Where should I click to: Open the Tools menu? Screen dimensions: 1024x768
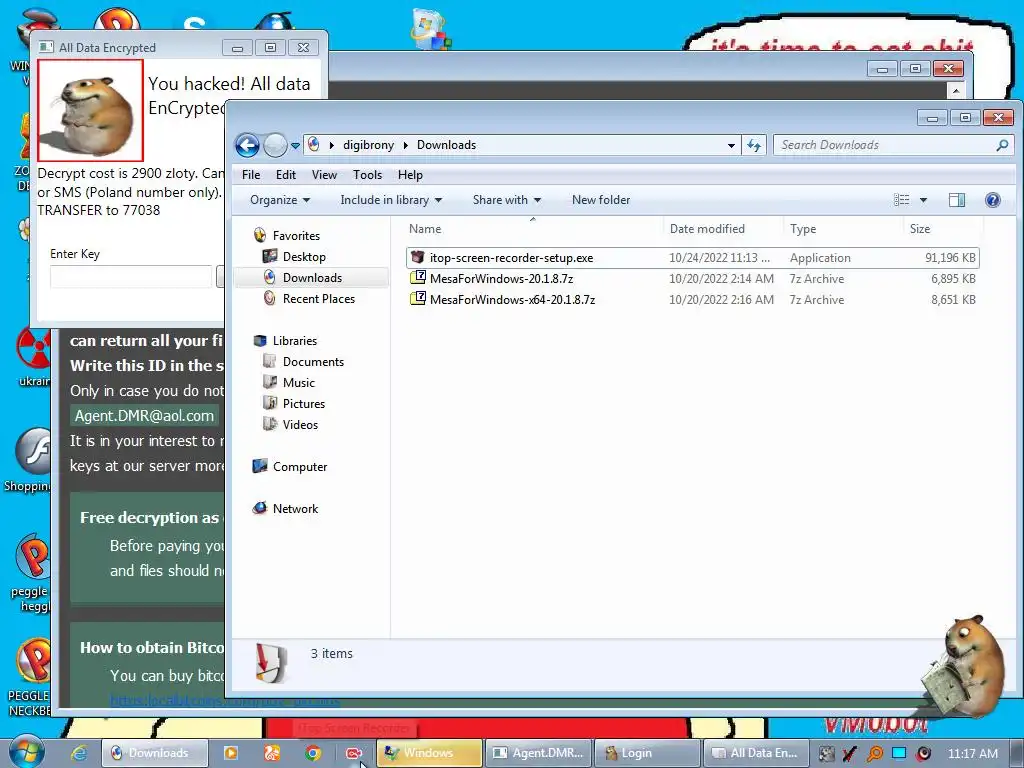coord(367,175)
